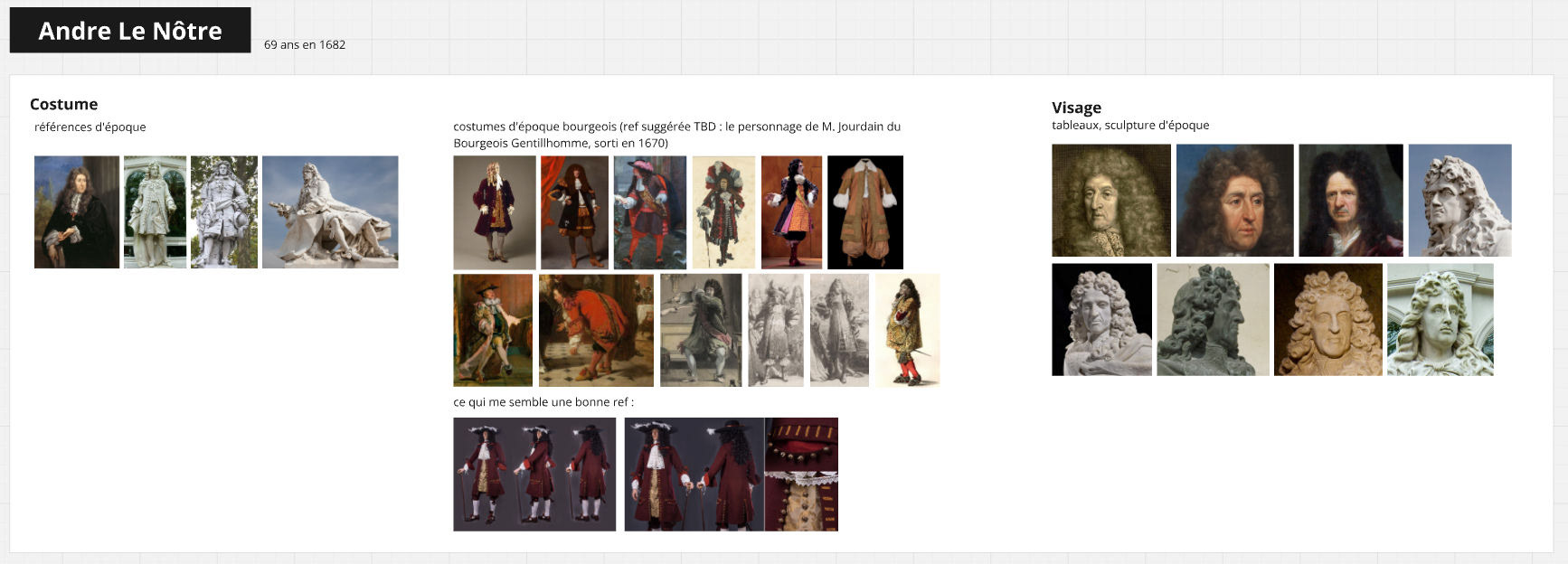Image resolution: width=1568 pixels, height=564 pixels.
Task: Click the '69 ans en 1682' note
Action: (x=305, y=44)
